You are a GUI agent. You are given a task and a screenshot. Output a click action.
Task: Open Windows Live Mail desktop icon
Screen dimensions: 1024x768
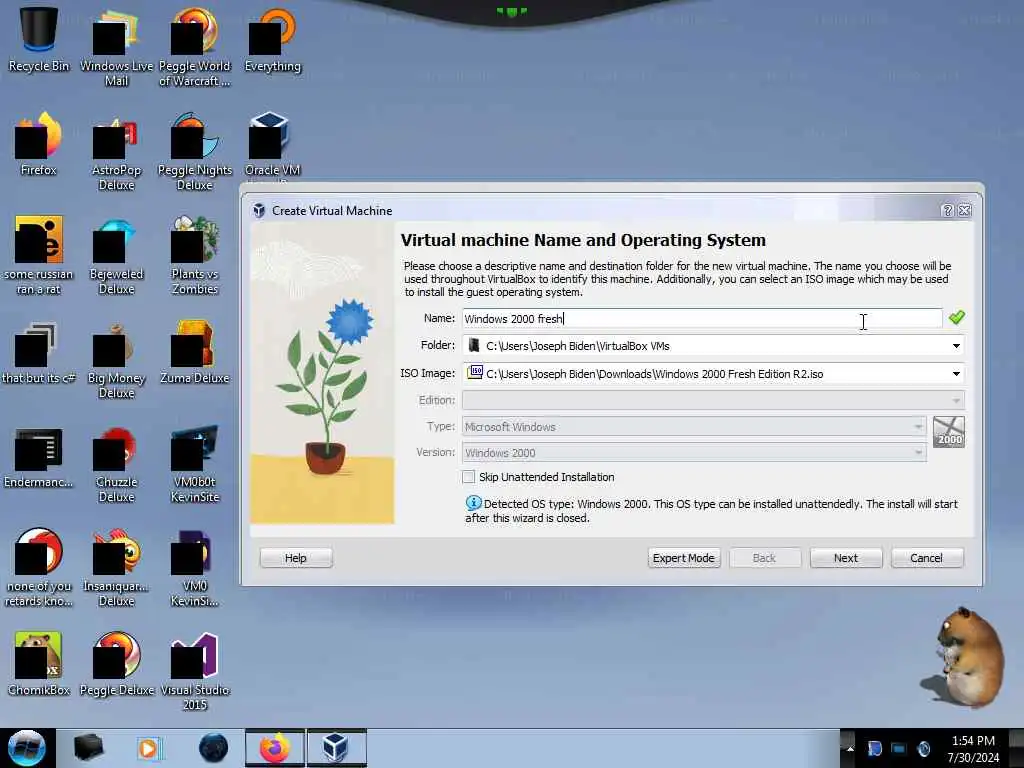click(116, 46)
